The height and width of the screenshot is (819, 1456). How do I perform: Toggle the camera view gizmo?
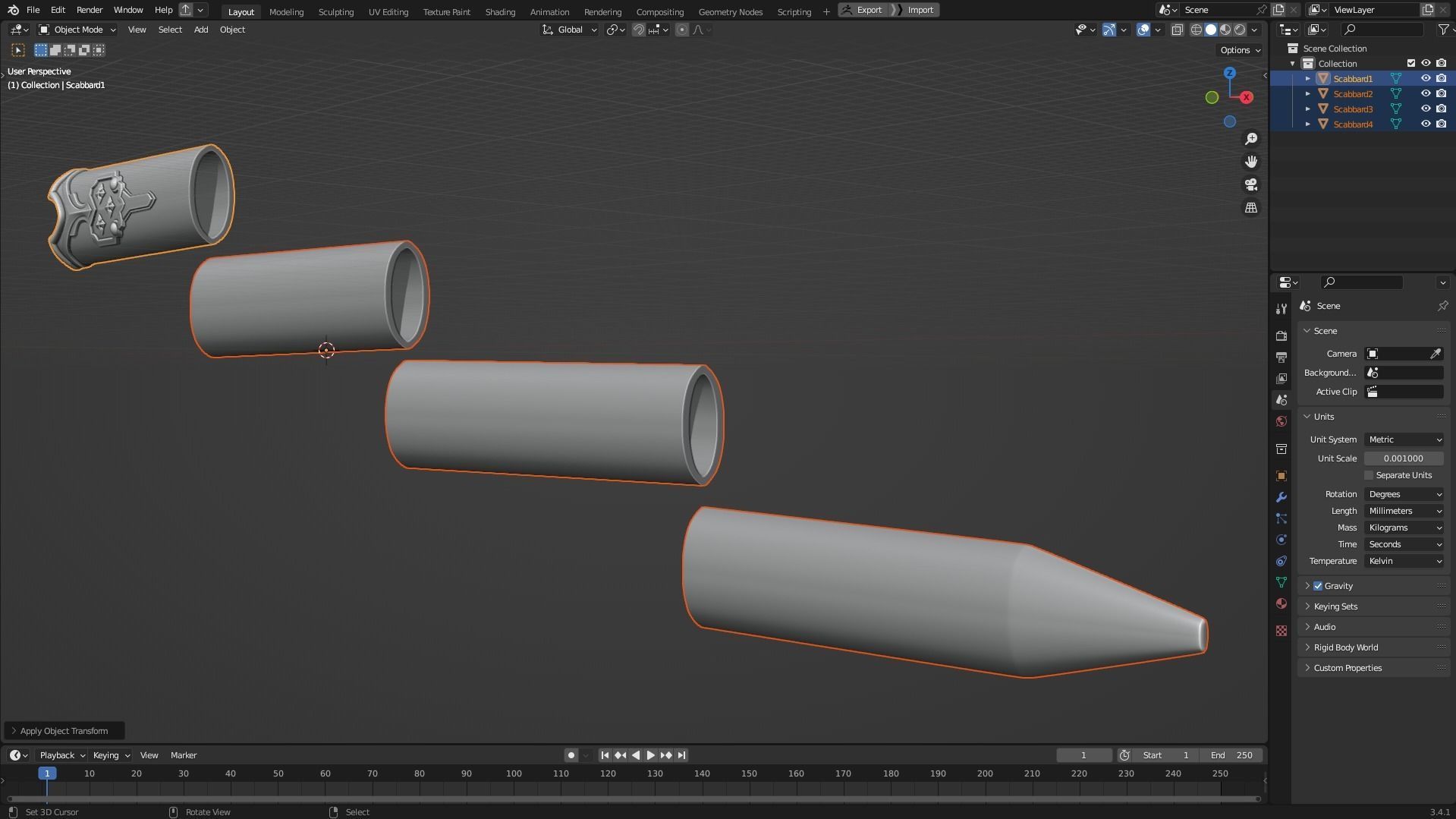click(x=1251, y=184)
